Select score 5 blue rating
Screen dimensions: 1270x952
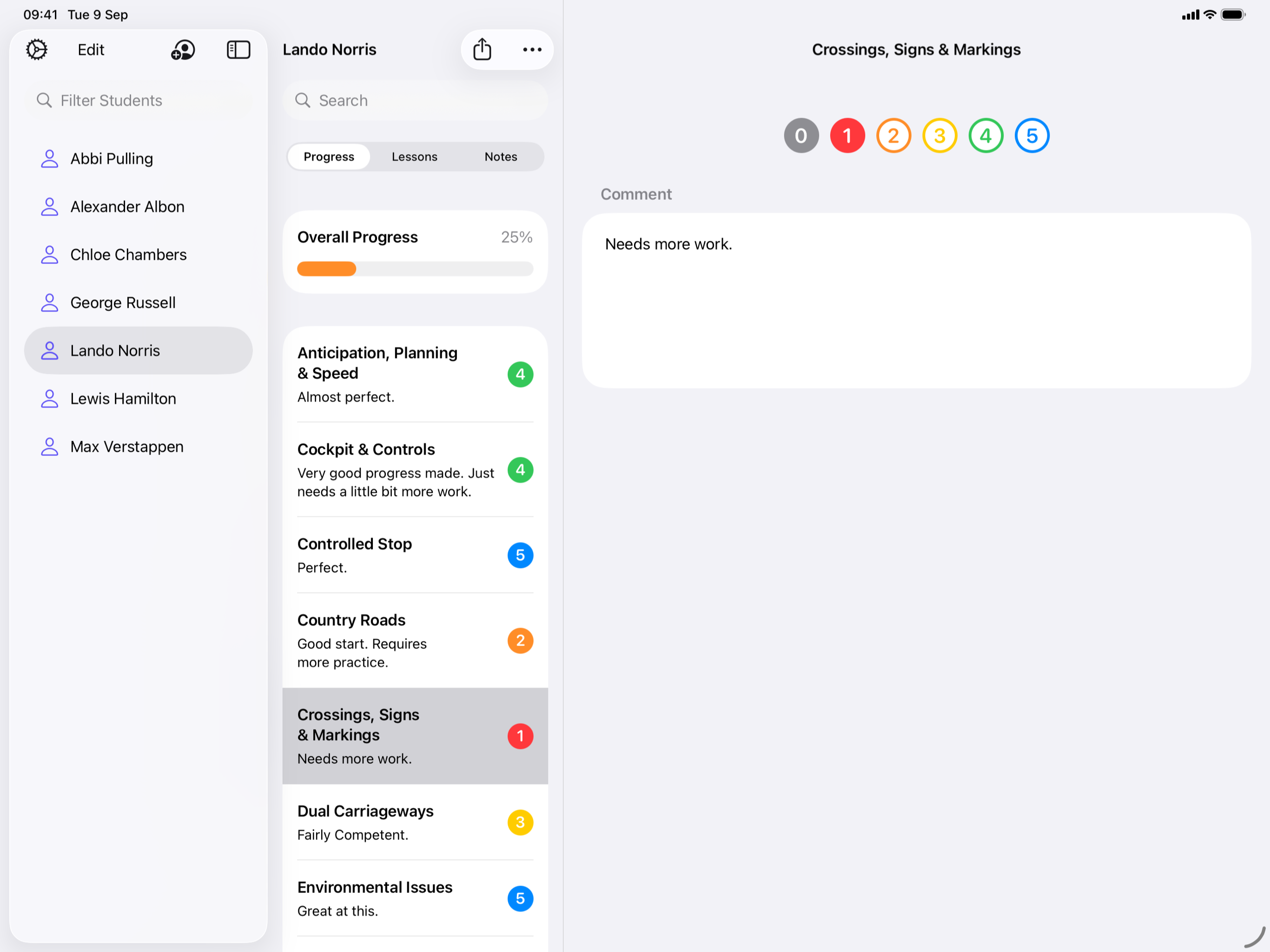pos(1032,136)
